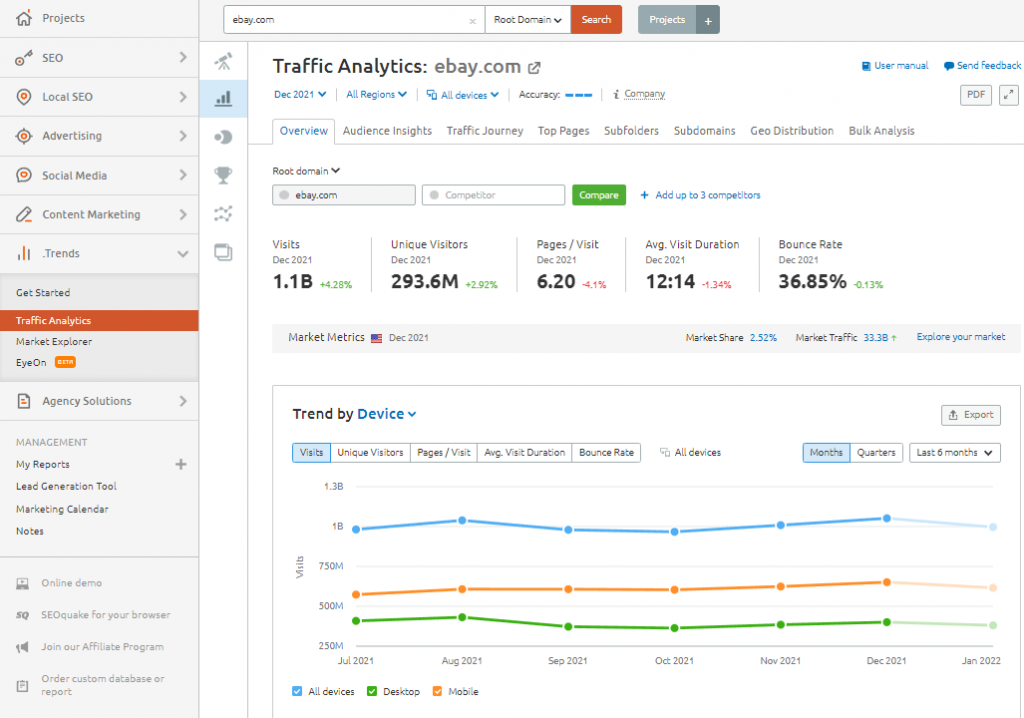Image resolution: width=1024 pixels, height=718 pixels.
Task: Open the Geo Distribution tab
Action: pos(792,131)
